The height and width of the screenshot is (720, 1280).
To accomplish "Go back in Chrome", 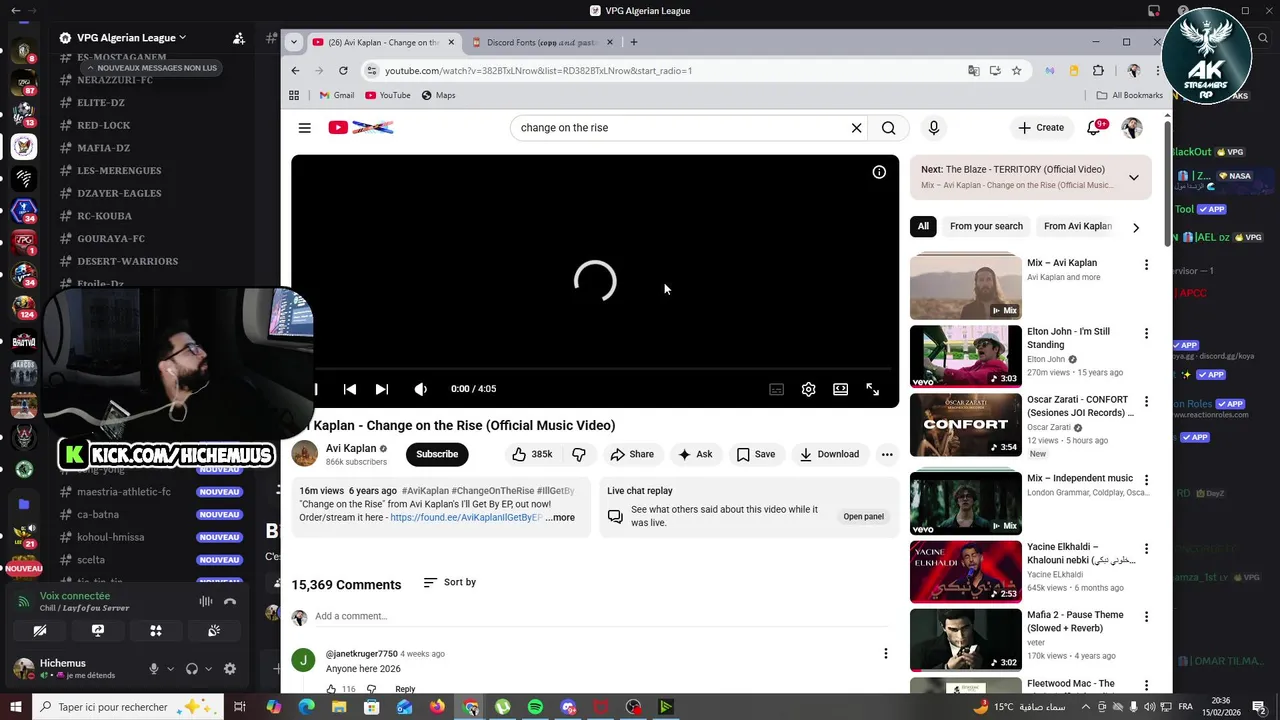I will pos(295,71).
